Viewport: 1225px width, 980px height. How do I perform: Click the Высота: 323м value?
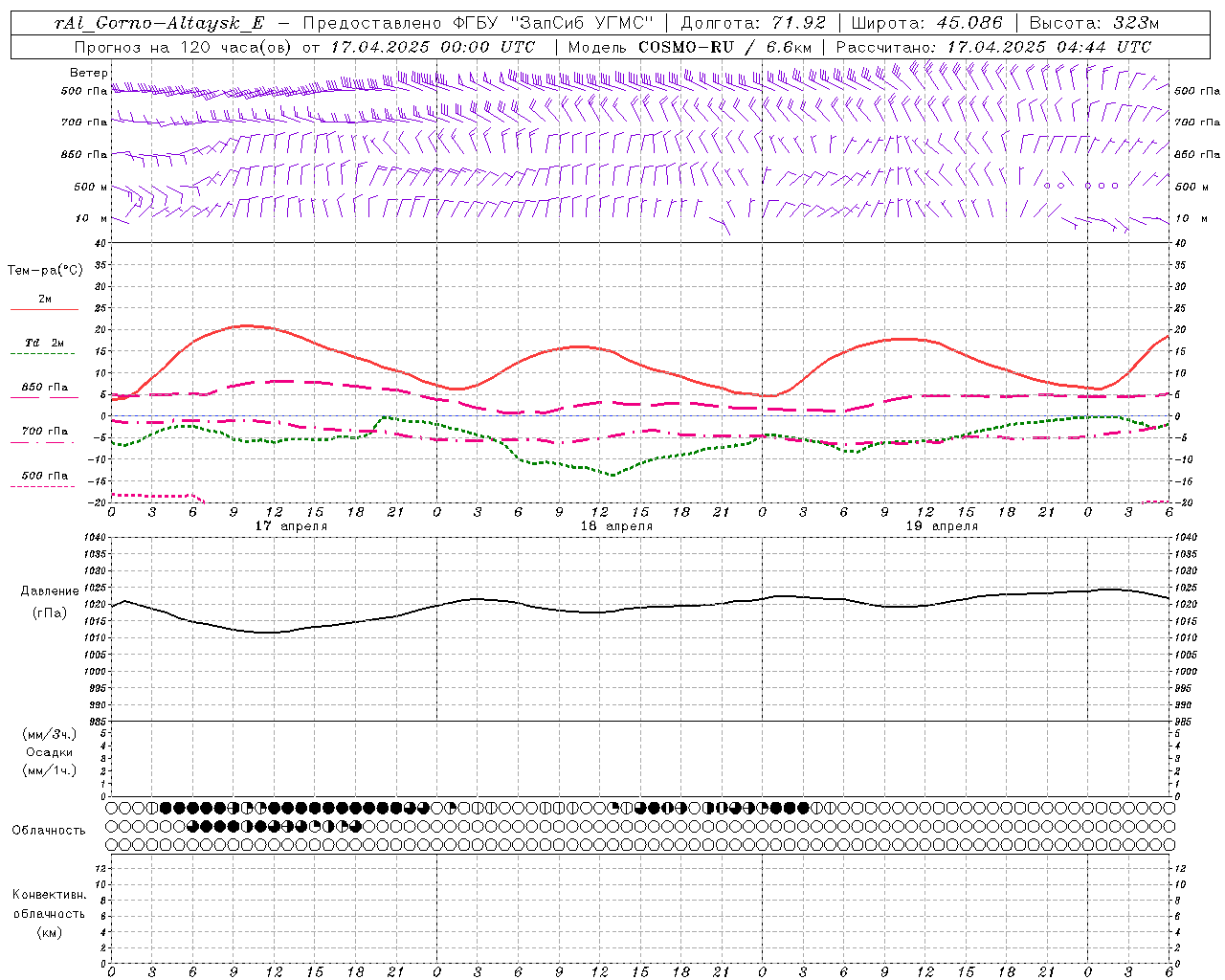(x=1094, y=23)
